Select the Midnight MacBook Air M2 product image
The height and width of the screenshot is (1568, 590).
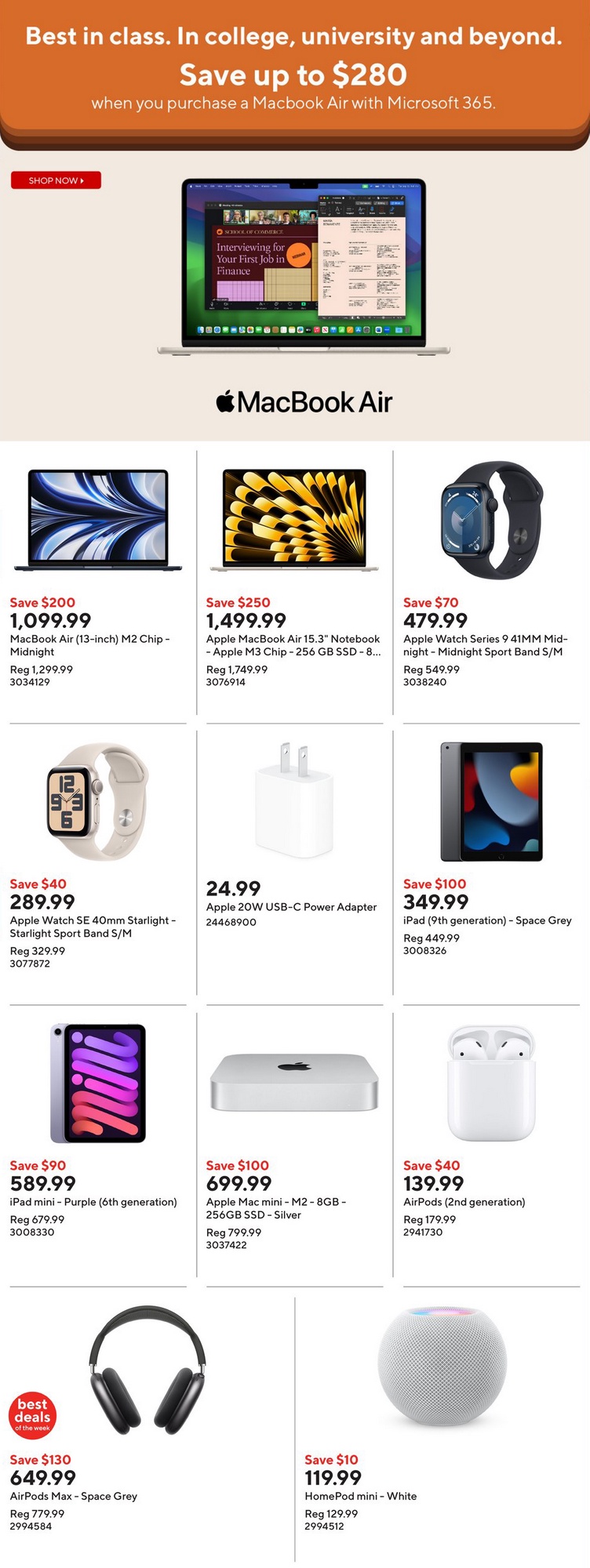(98, 519)
